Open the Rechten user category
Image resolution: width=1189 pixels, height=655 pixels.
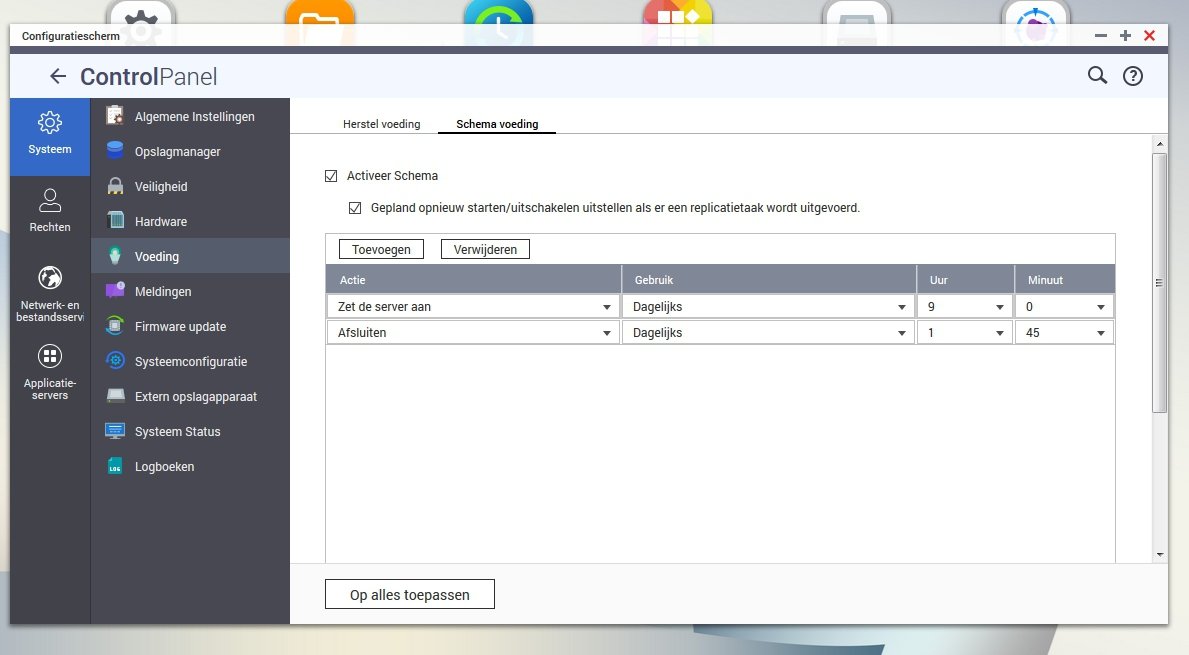point(50,210)
